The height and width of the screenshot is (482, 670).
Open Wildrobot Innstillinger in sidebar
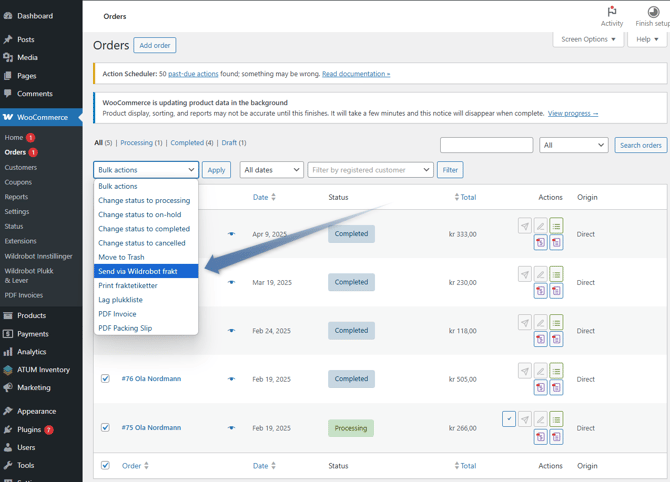click(38, 256)
